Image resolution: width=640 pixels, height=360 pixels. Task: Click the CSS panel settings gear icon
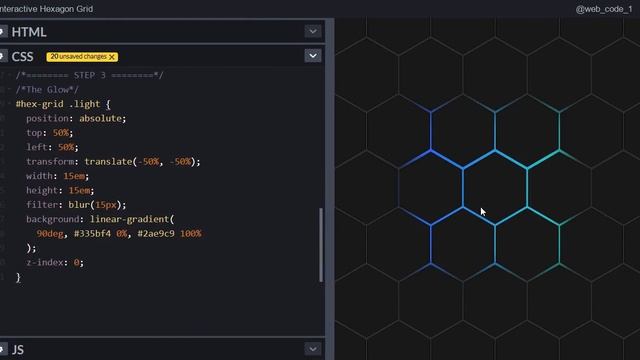2,56
